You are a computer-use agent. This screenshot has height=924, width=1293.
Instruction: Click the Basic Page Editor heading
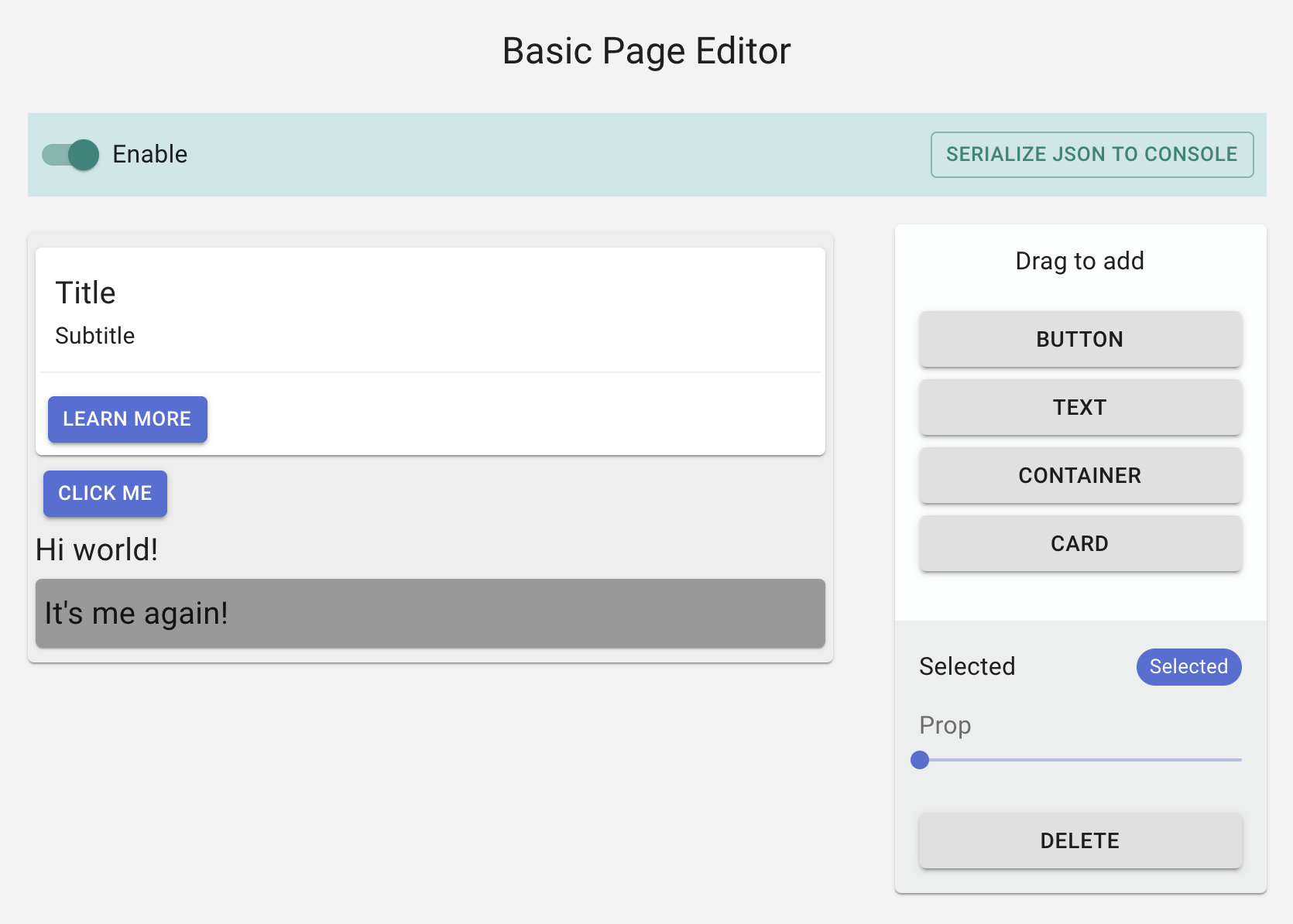(646, 52)
